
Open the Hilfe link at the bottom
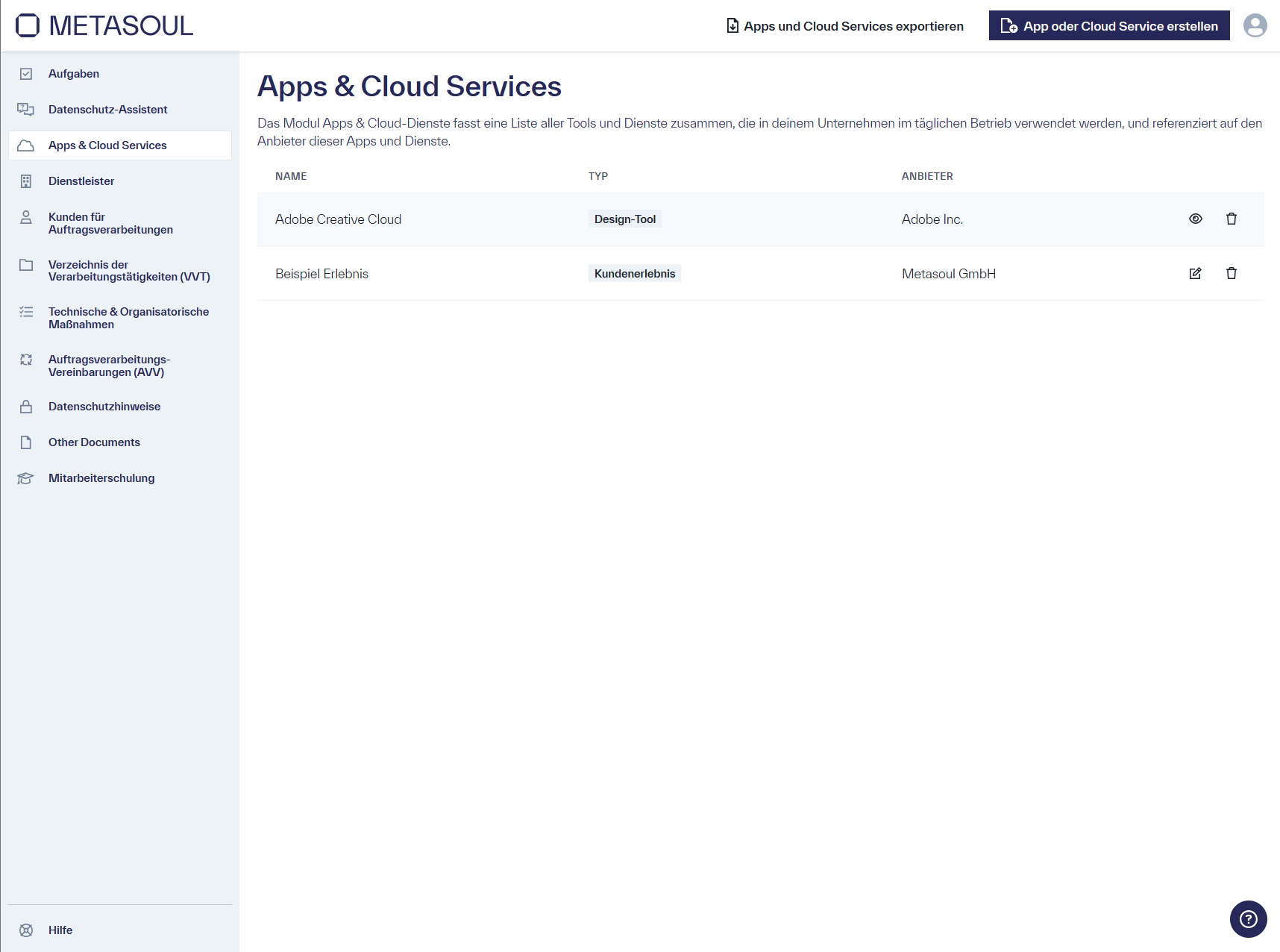coord(60,930)
